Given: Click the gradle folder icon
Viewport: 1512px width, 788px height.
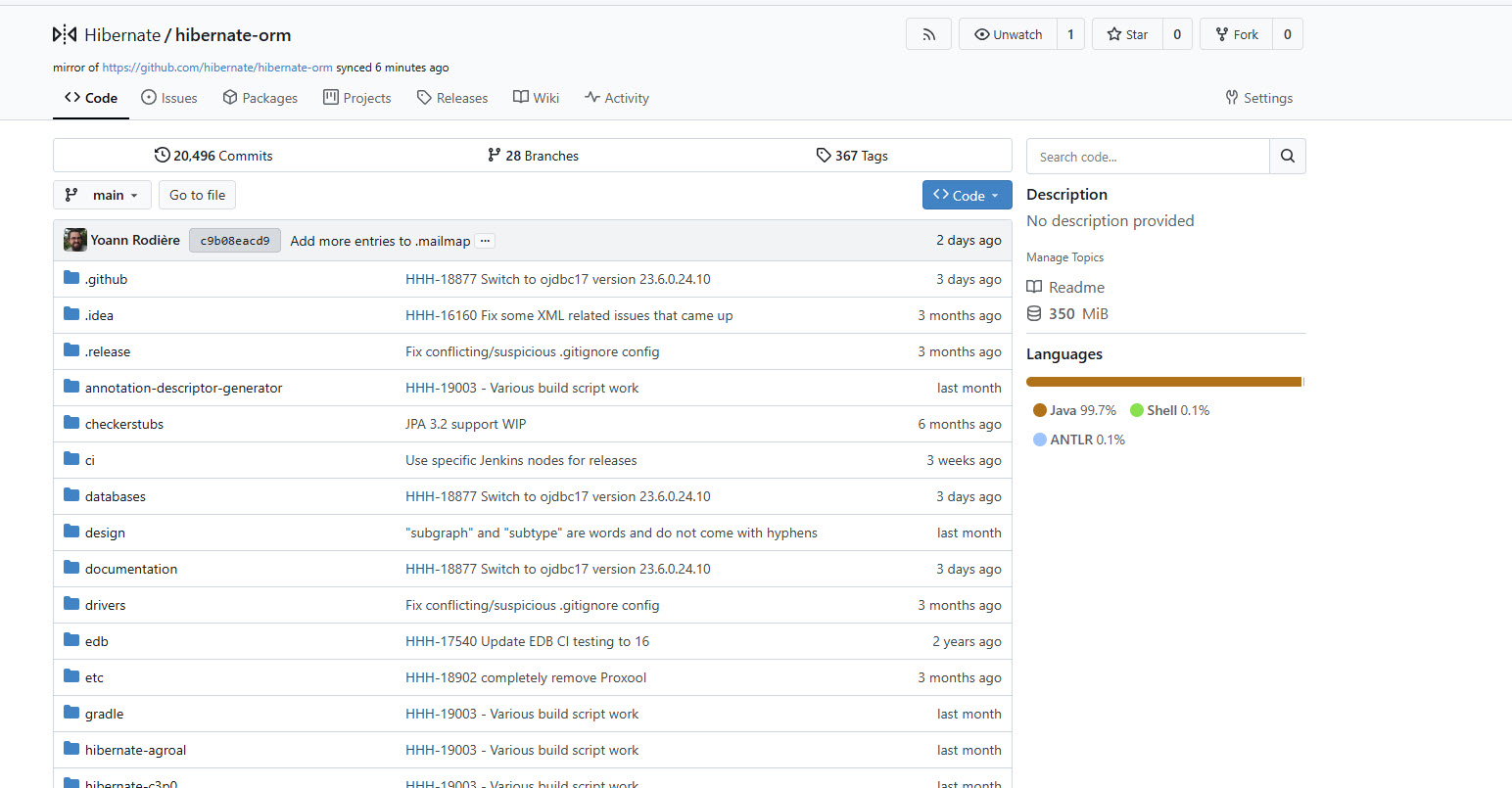Looking at the screenshot, I should [x=71, y=713].
